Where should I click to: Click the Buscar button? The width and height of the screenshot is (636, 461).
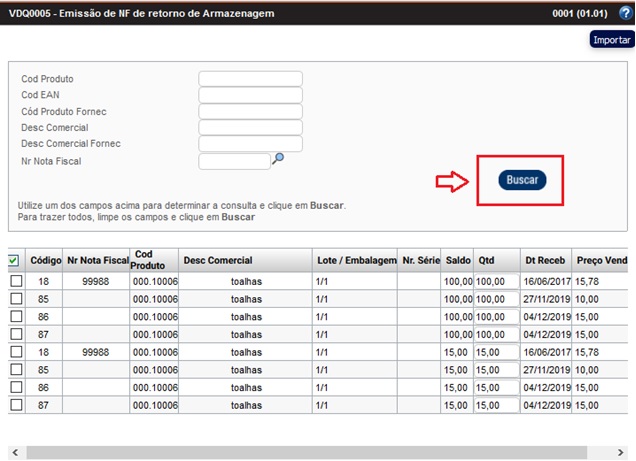522,180
